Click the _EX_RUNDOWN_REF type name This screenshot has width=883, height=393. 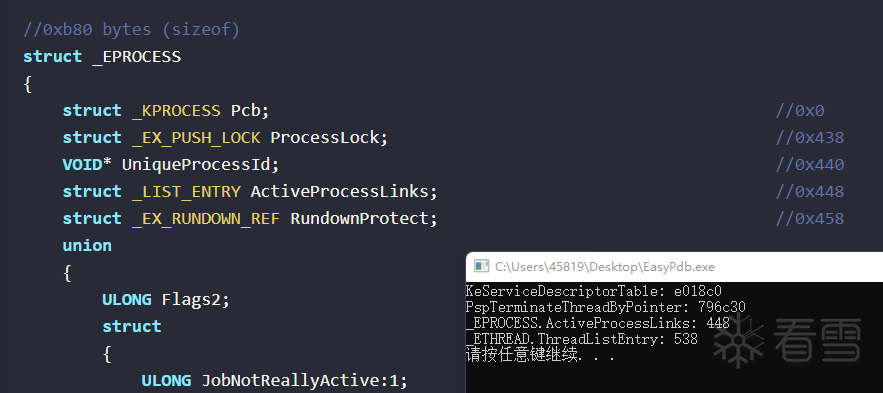pyautogui.click(x=206, y=218)
